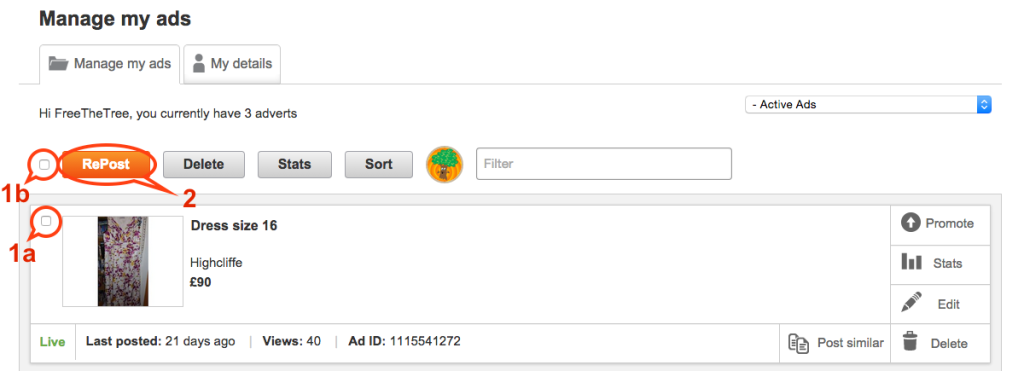Click the orange RePost button
1024x371 pixels.
(106, 165)
